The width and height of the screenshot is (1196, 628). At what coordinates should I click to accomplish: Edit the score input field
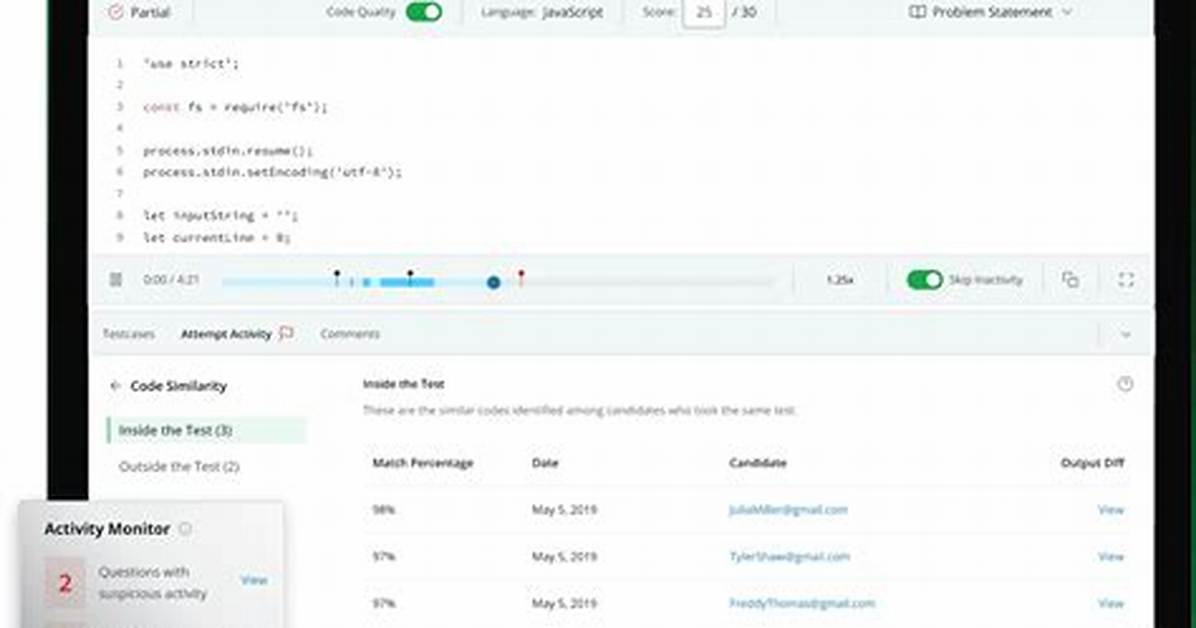click(703, 12)
